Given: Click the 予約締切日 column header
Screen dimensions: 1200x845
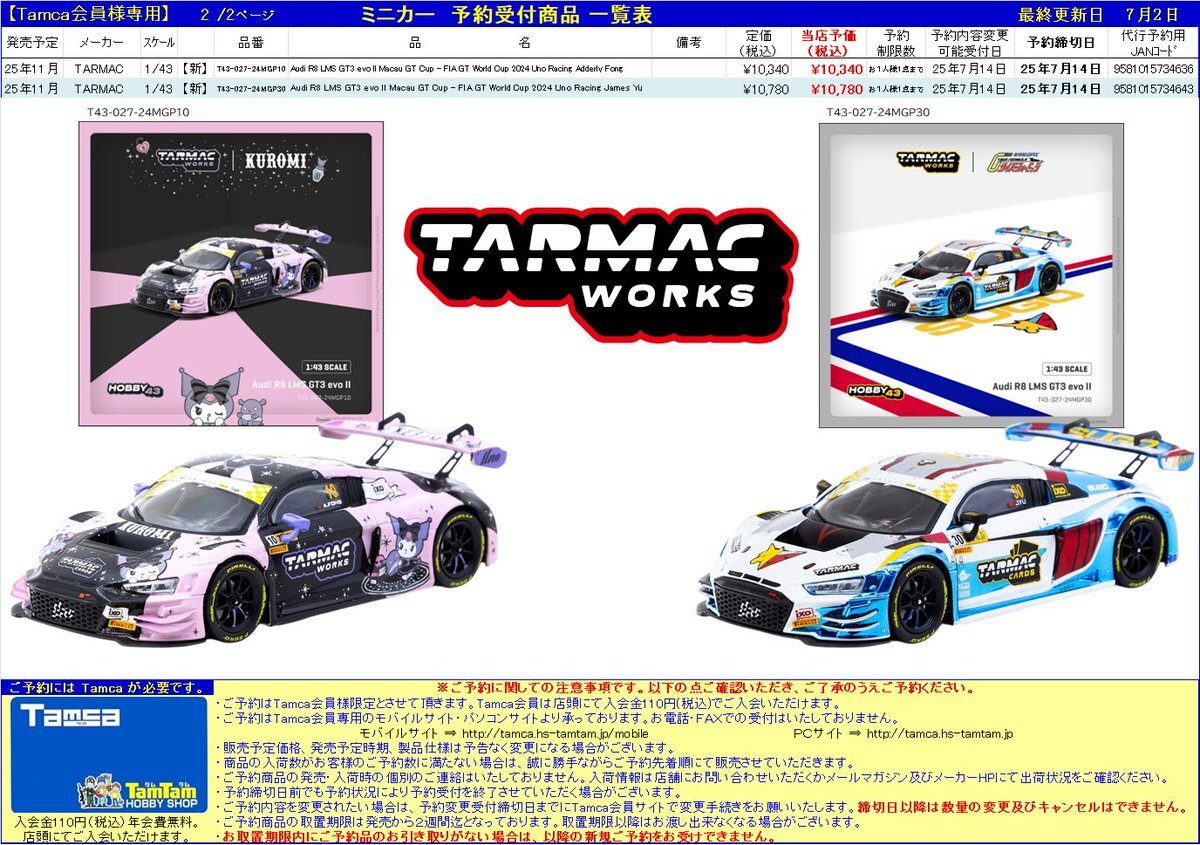Looking at the screenshot, I should 1061,43.
